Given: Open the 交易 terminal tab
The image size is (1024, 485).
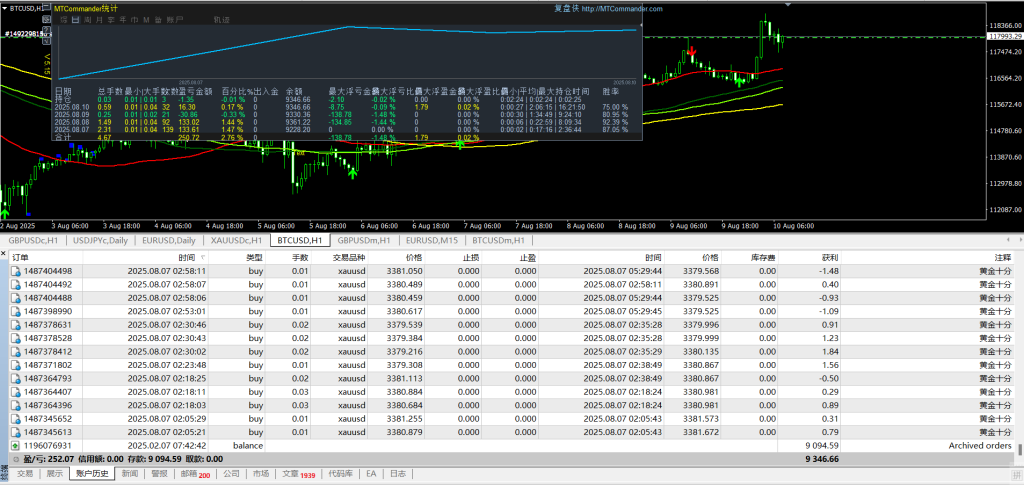Looking at the screenshot, I should 24,474.
